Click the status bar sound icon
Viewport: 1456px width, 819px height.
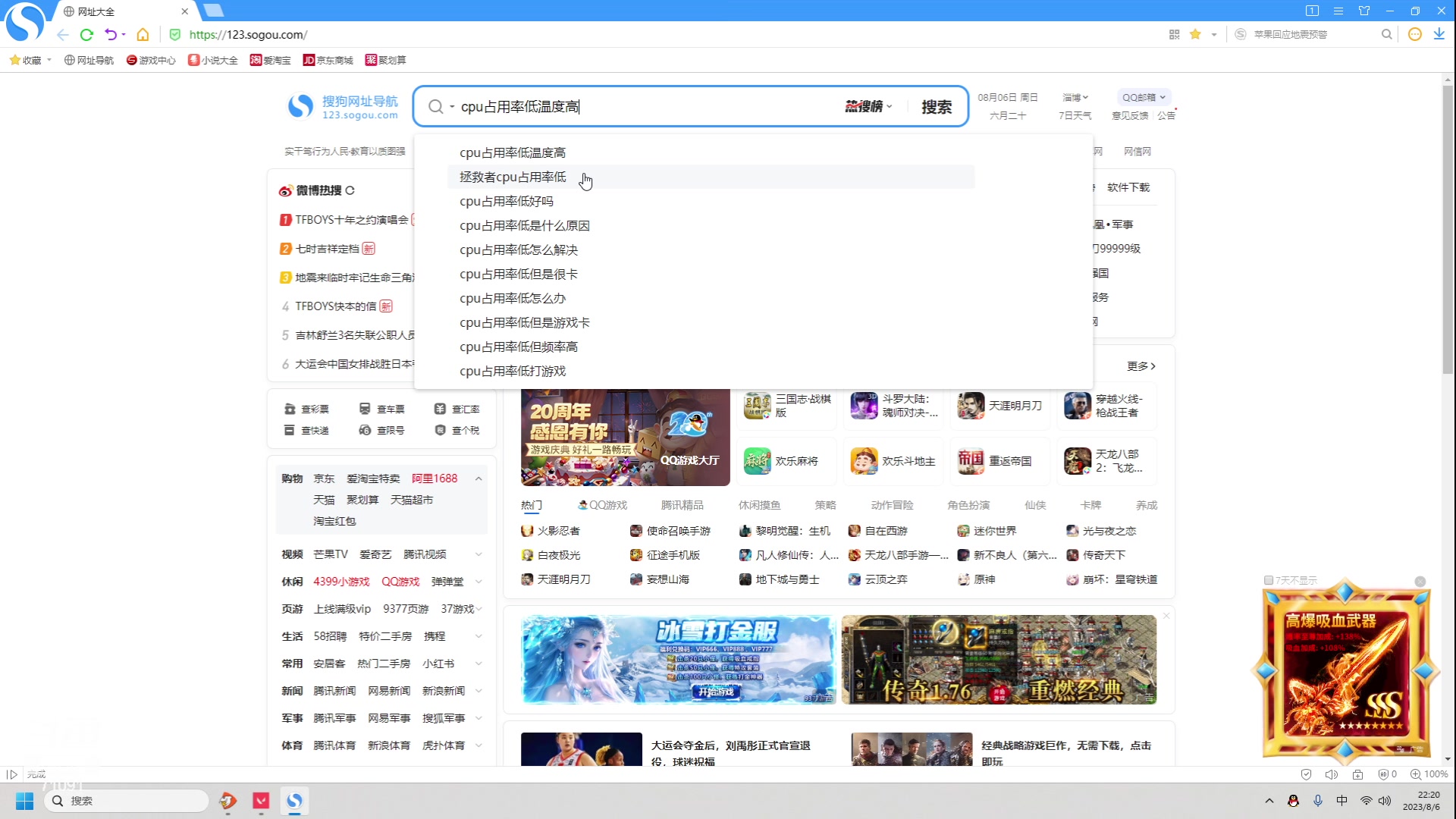1331,774
